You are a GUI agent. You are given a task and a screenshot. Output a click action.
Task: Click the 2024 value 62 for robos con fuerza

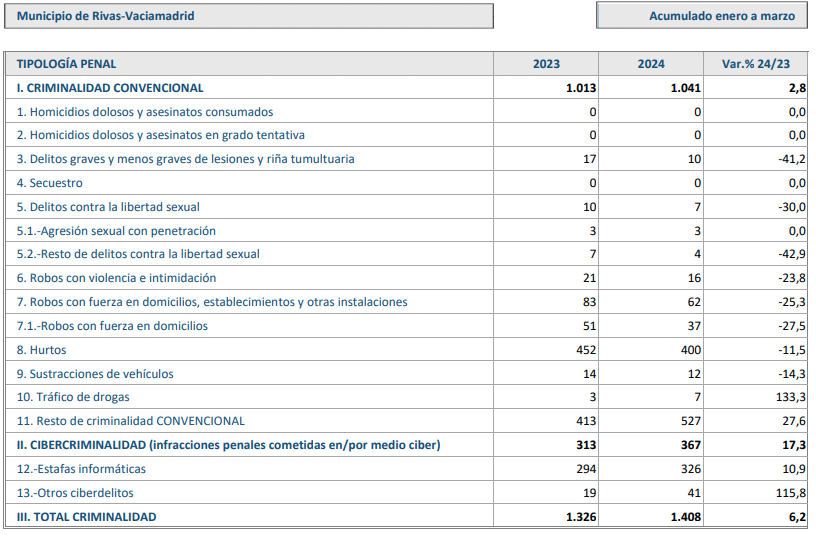(x=694, y=302)
